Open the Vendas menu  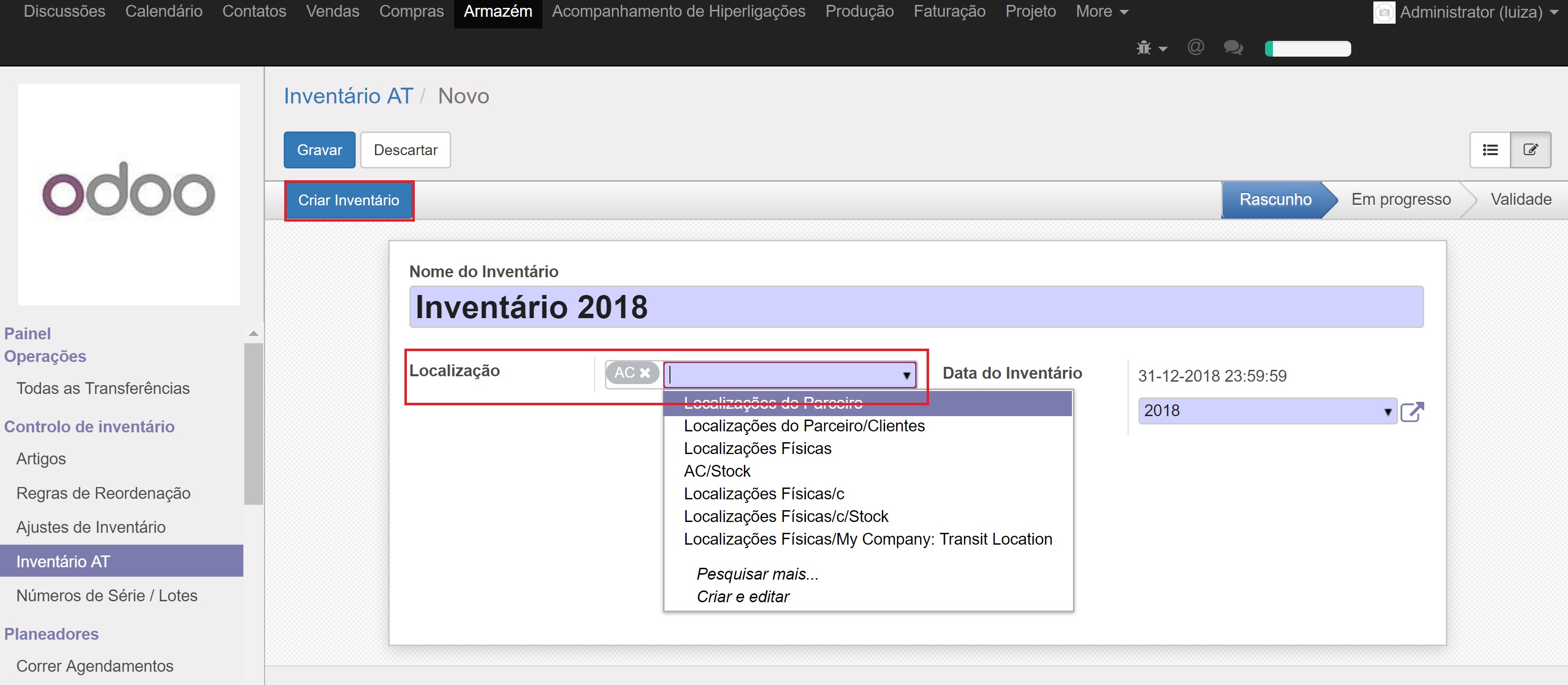(333, 11)
